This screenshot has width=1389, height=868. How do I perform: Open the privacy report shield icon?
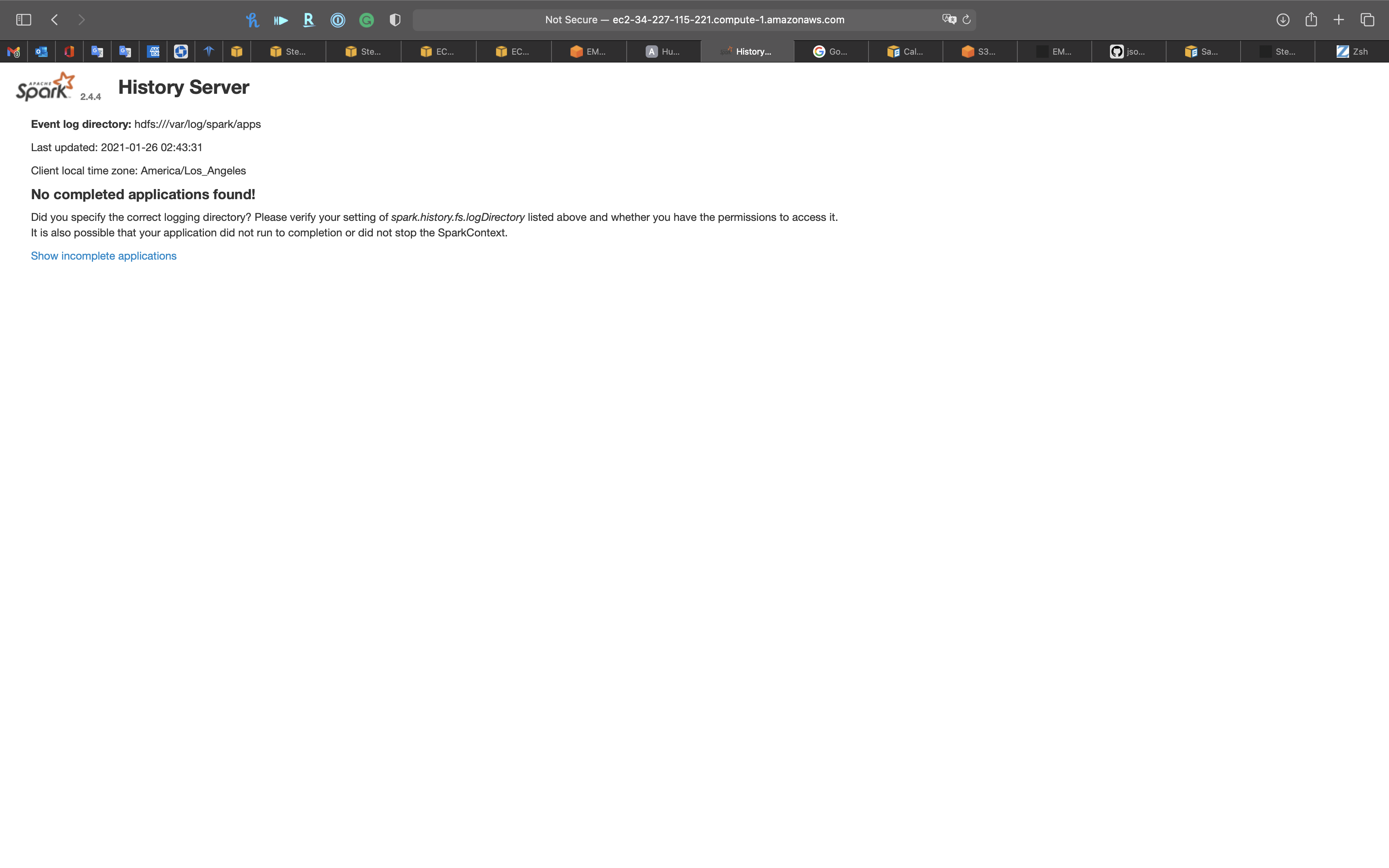point(395,20)
